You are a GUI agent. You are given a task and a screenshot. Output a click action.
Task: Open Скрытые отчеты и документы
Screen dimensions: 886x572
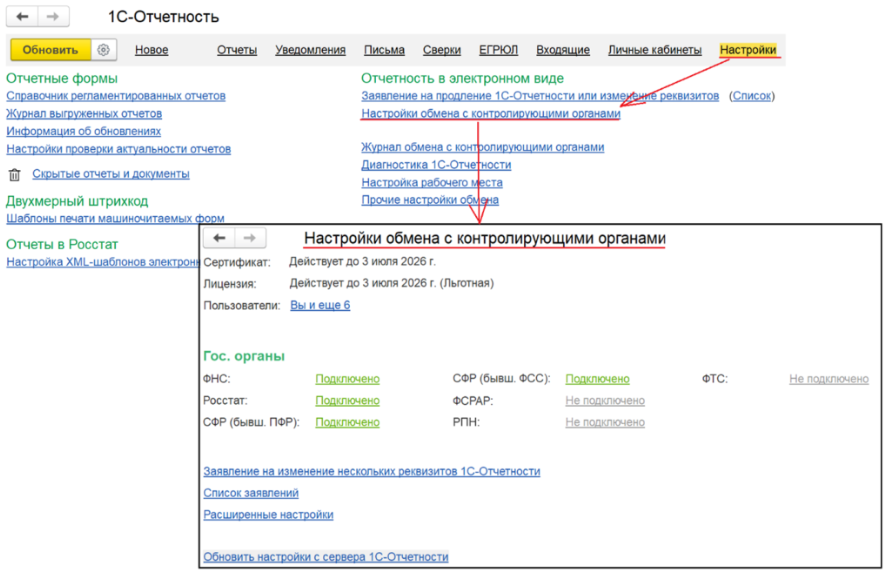111,174
